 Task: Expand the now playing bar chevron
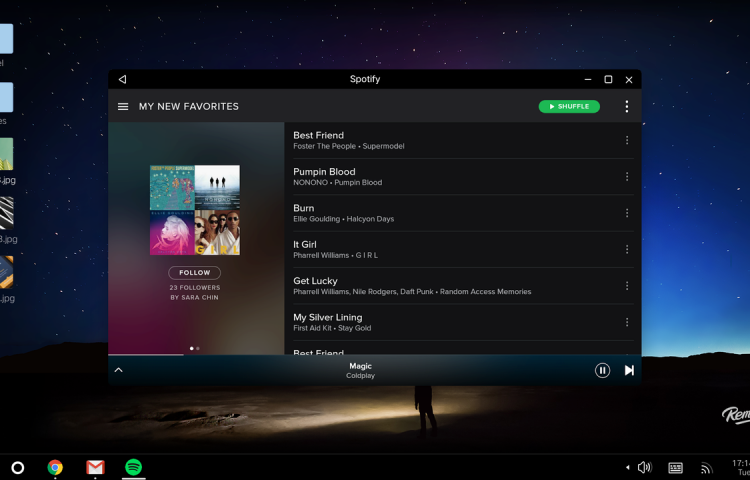point(118,370)
